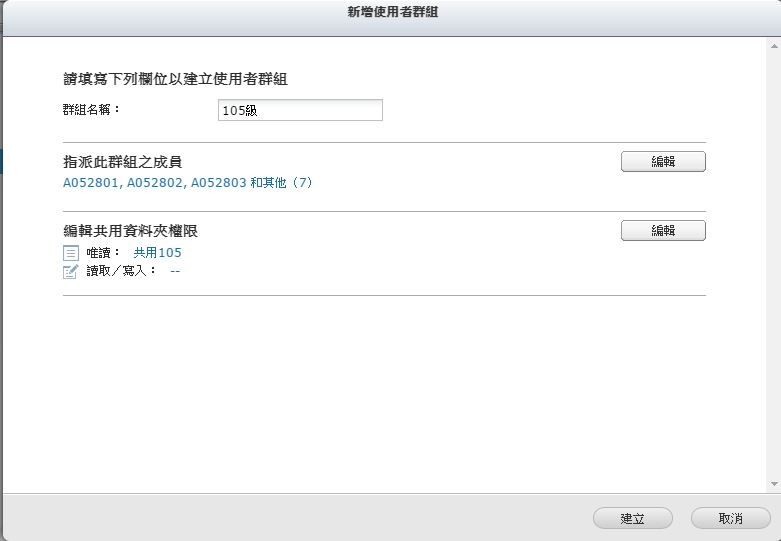Image resolution: width=781 pixels, height=541 pixels.
Task: Select the 指派此群組之成員 heading
Action: 122,162
